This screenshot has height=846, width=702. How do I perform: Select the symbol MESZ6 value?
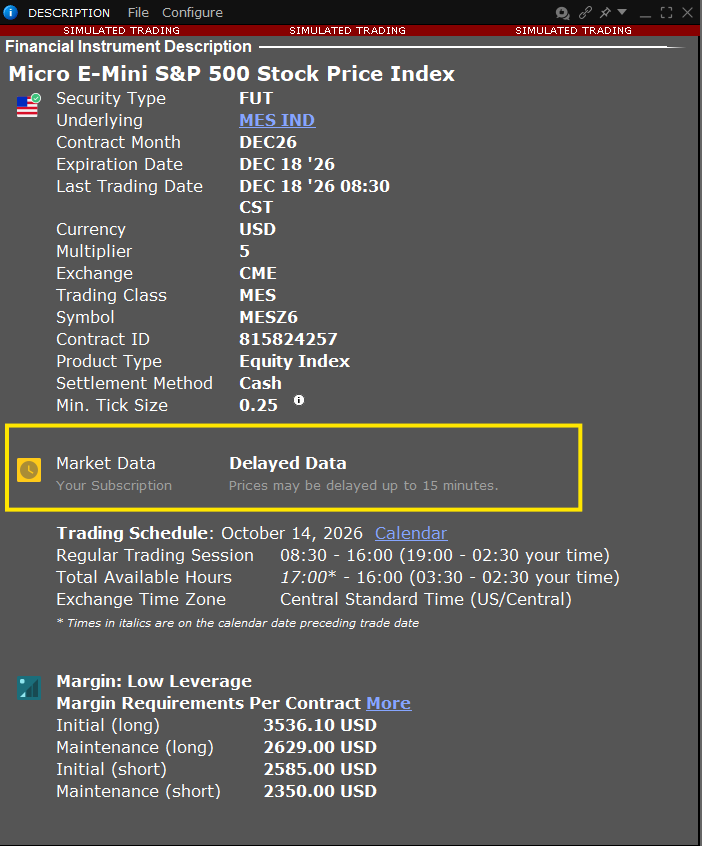click(x=268, y=317)
